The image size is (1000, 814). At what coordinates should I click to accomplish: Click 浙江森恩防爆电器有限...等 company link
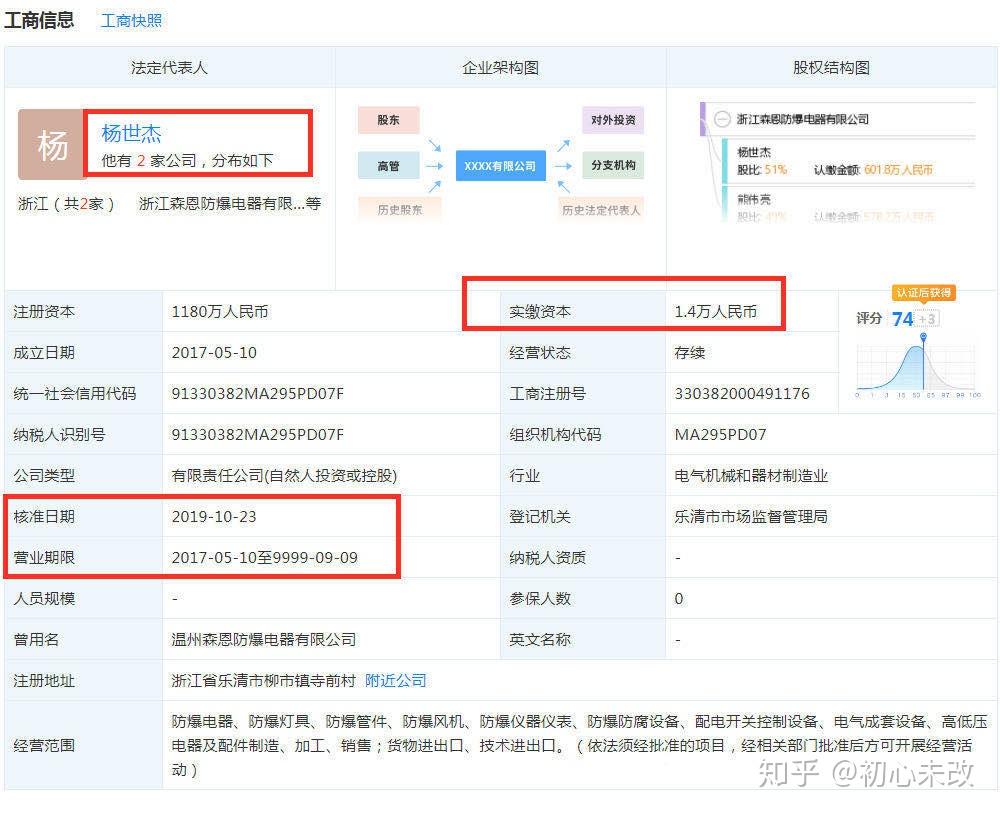point(230,204)
